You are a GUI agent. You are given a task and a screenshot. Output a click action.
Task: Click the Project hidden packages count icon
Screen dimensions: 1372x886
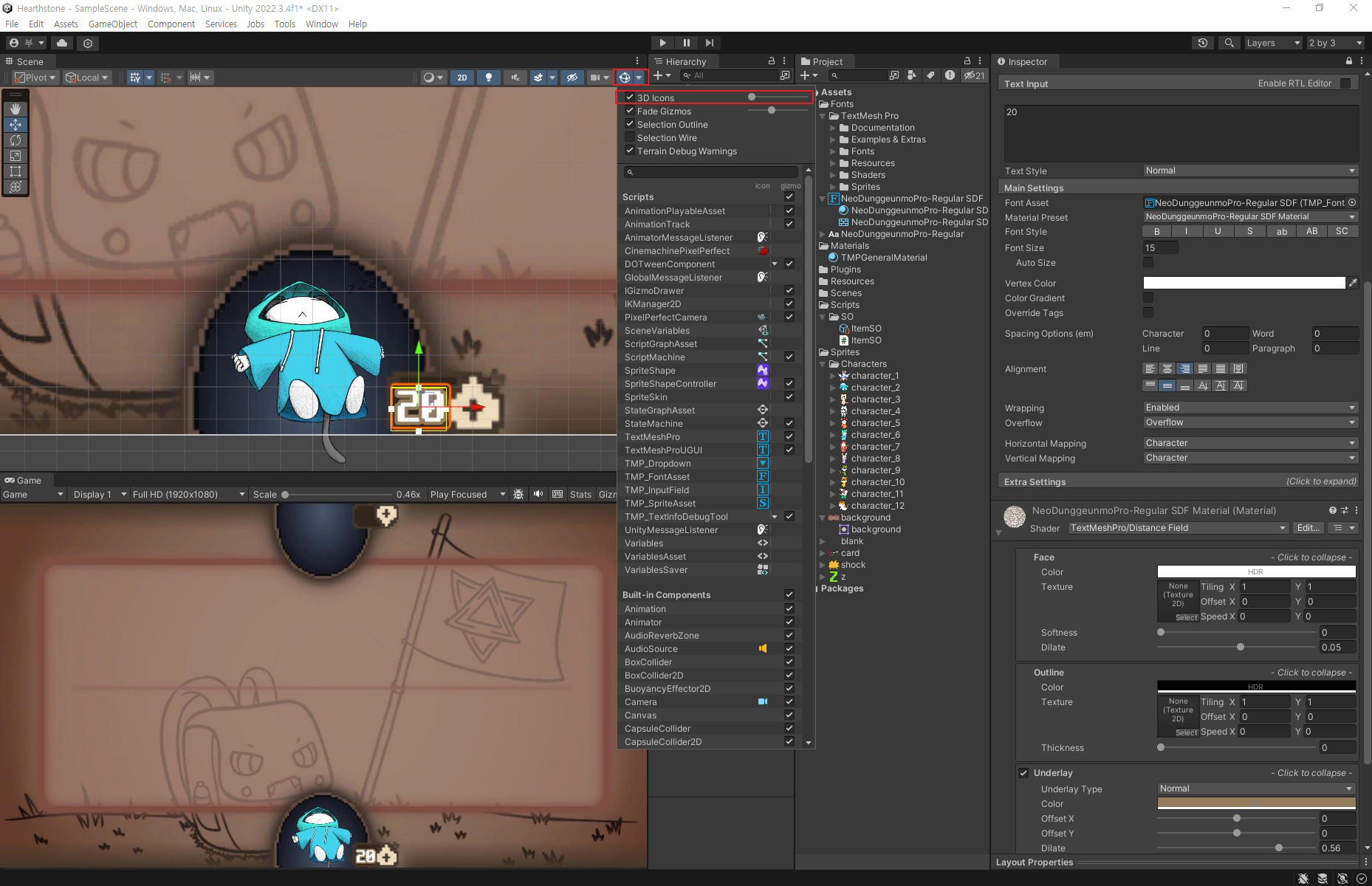tap(974, 75)
